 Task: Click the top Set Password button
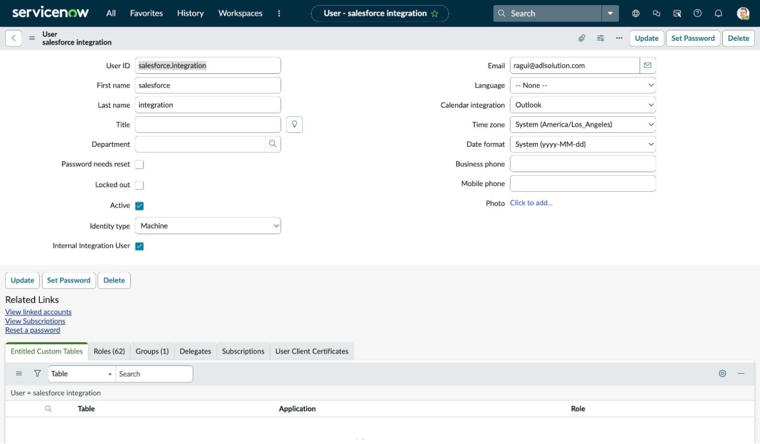(x=693, y=38)
